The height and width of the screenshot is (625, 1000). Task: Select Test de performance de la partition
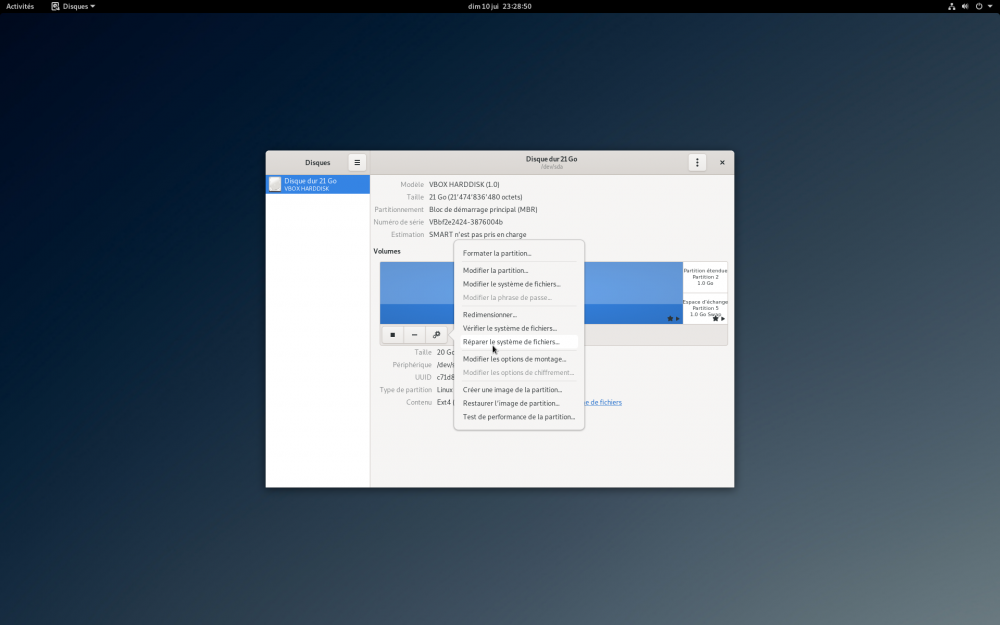(518, 417)
